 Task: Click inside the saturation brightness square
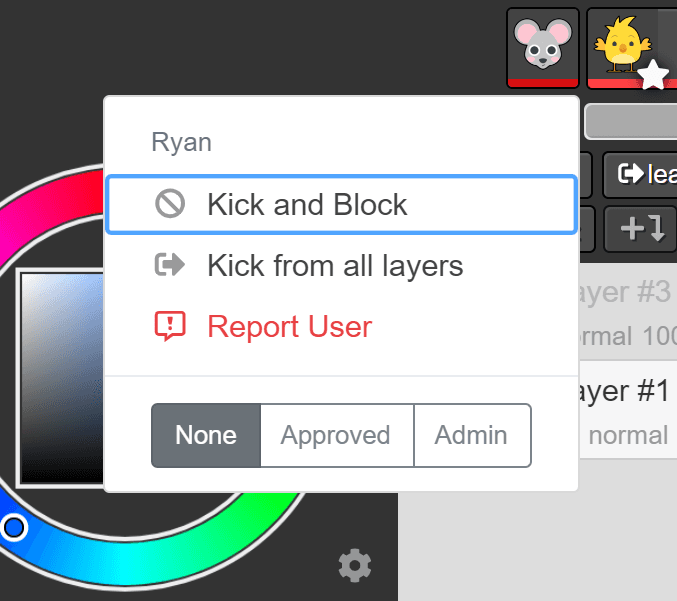(60, 380)
